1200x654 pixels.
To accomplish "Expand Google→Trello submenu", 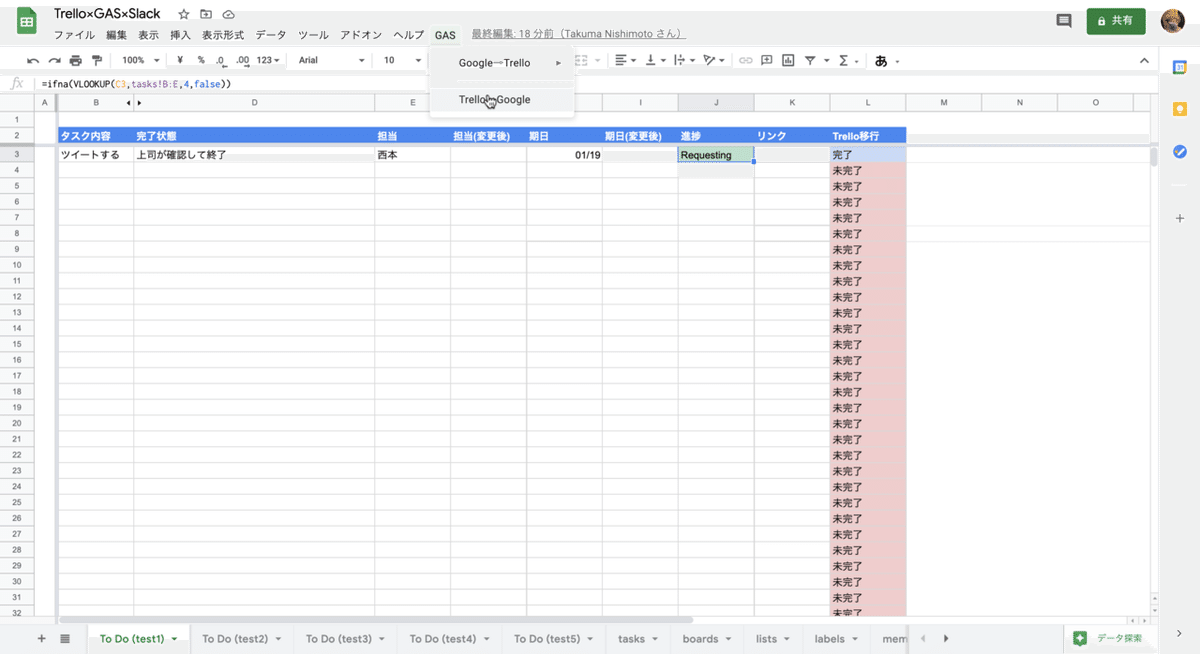I will coord(502,63).
